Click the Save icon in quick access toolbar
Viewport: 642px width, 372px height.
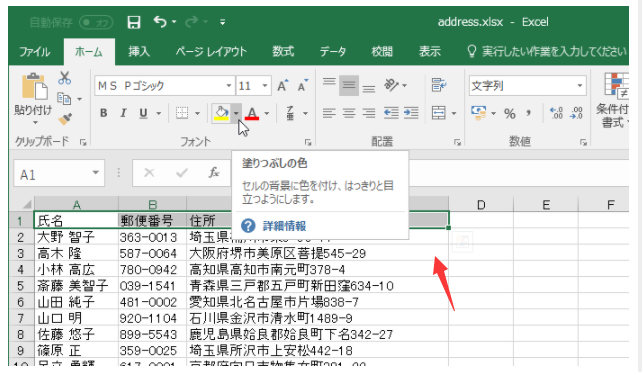click(x=134, y=22)
